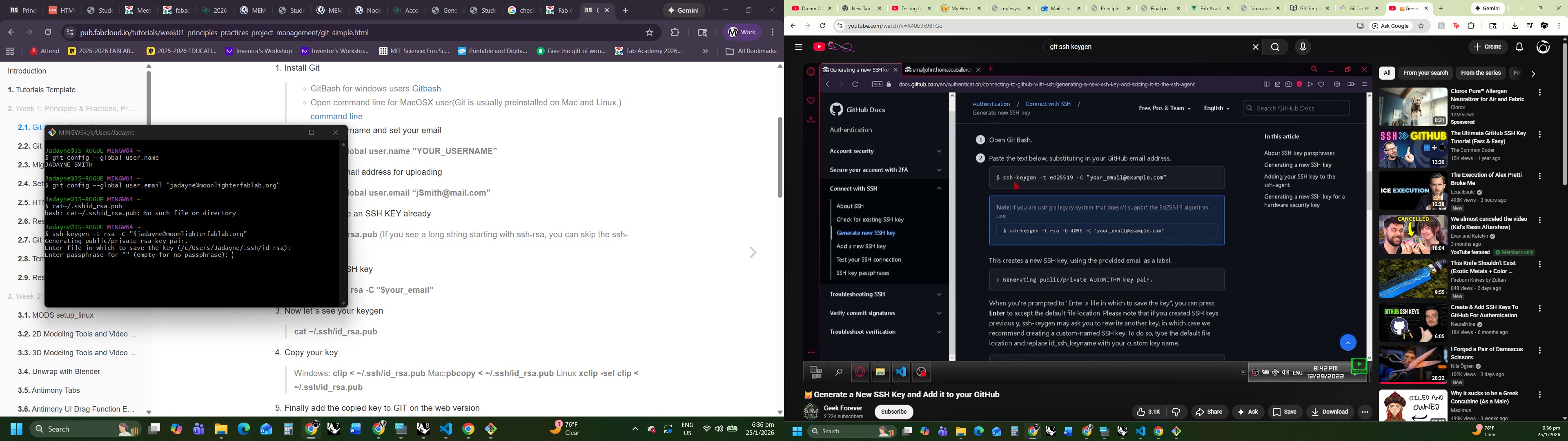This screenshot has width=1568, height=441.
Task: Open the YouTube hamburger guide menu
Action: pyautogui.click(x=799, y=47)
